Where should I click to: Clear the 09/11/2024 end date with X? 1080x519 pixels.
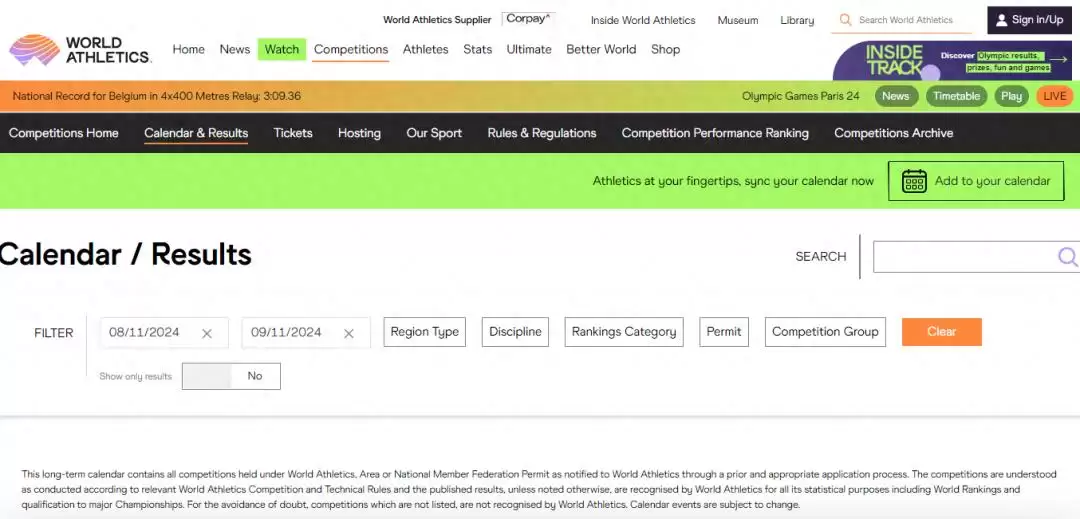[x=349, y=333]
